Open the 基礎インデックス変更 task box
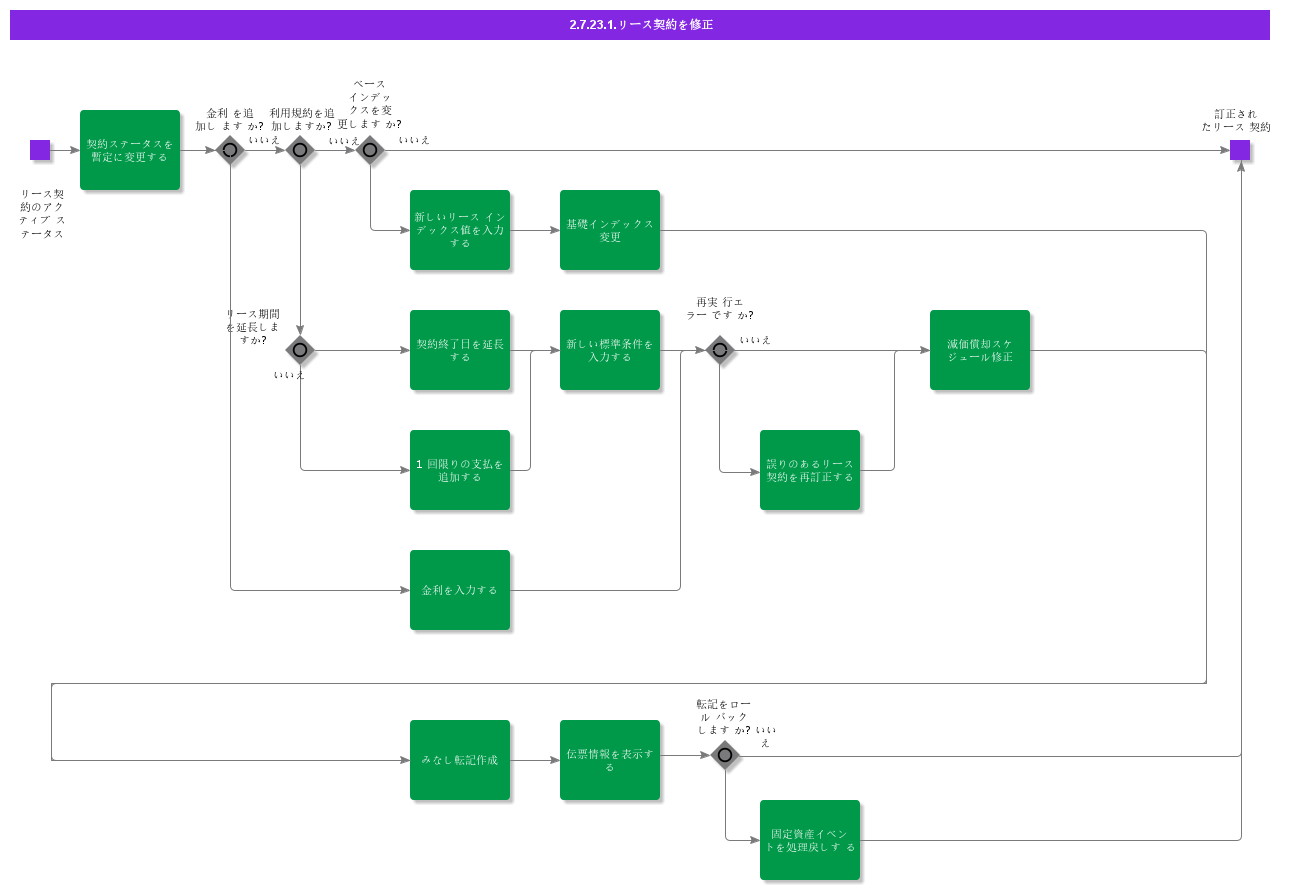 click(610, 230)
